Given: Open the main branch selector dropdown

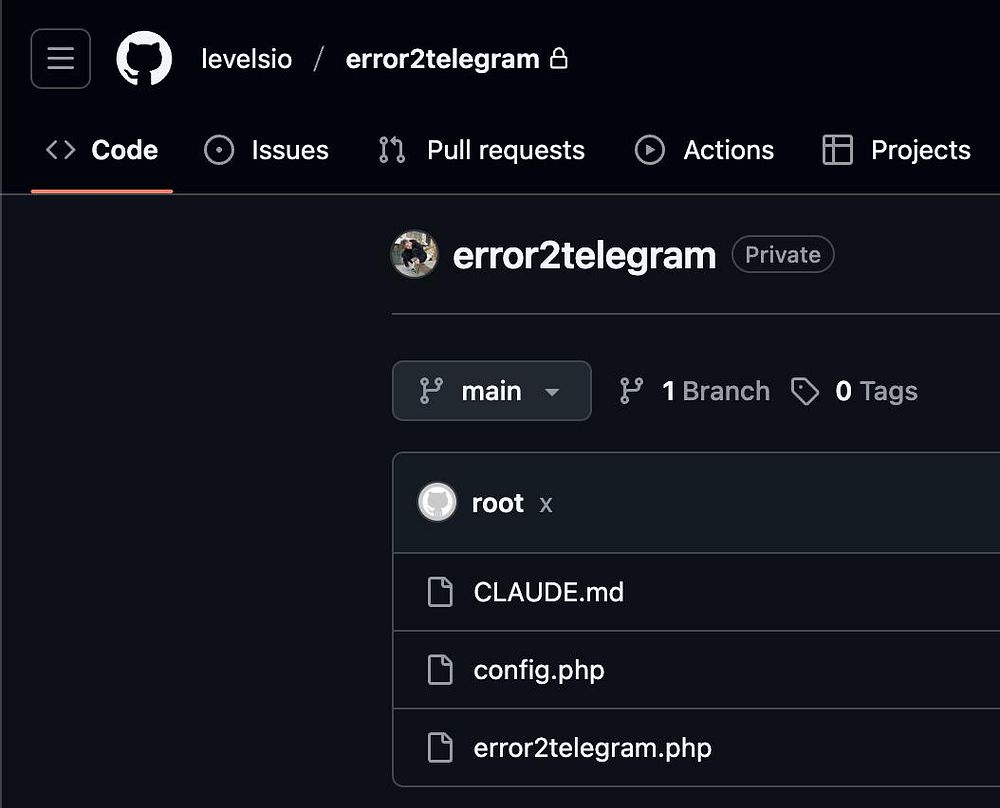Looking at the screenshot, I should pos(491,391).
